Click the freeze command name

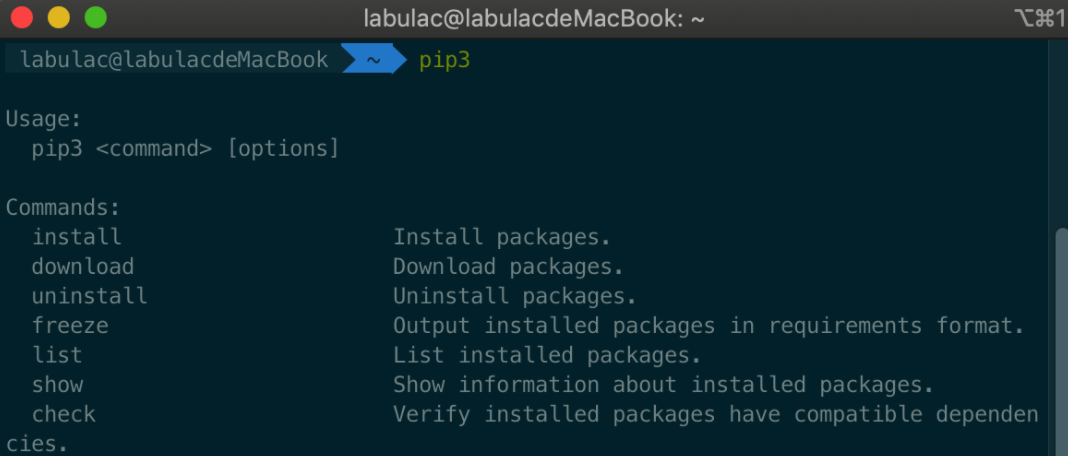point(70,326)
